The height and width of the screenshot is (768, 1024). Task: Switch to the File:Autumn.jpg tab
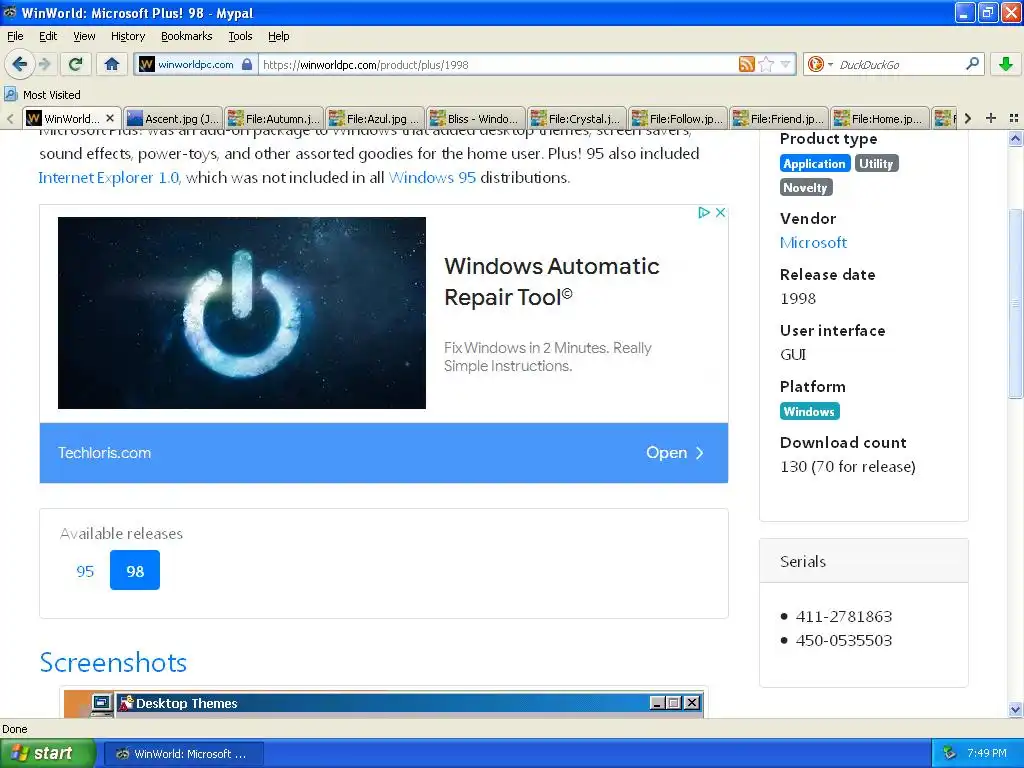(x=274, y=119)
